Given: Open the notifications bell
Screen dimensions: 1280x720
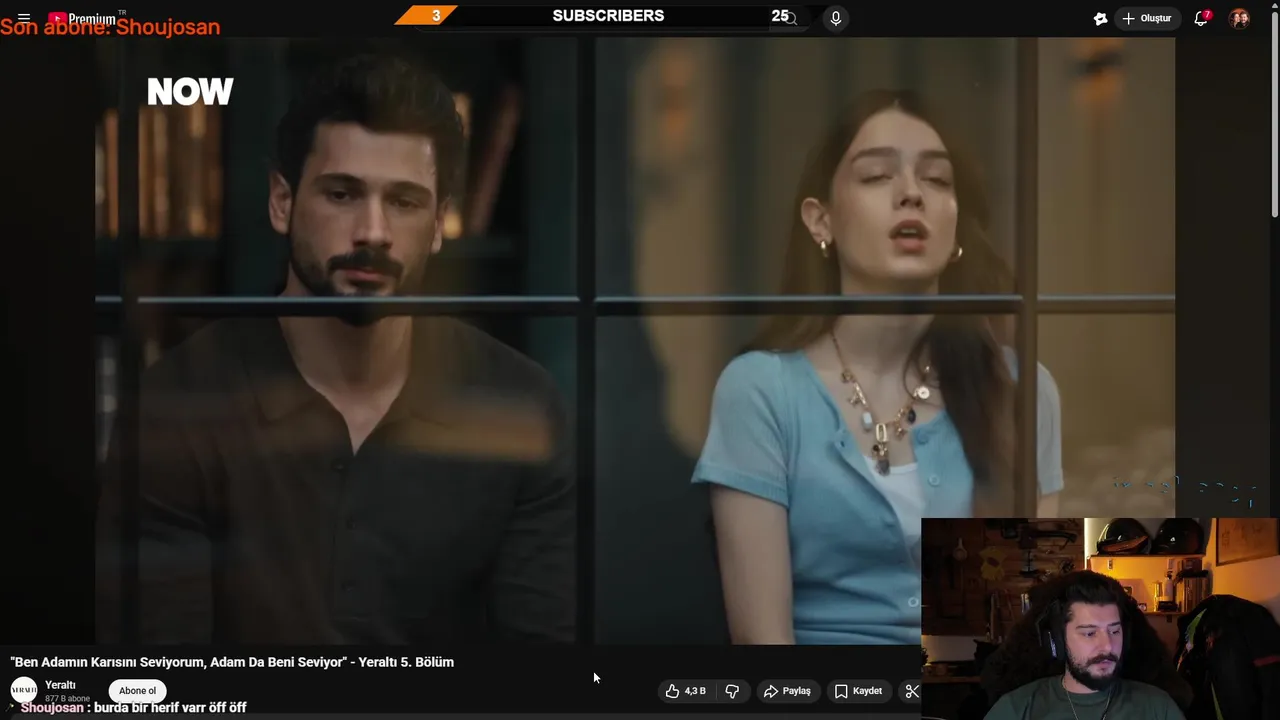Looking at the screenshot, I should click(x=1201, y=18).
